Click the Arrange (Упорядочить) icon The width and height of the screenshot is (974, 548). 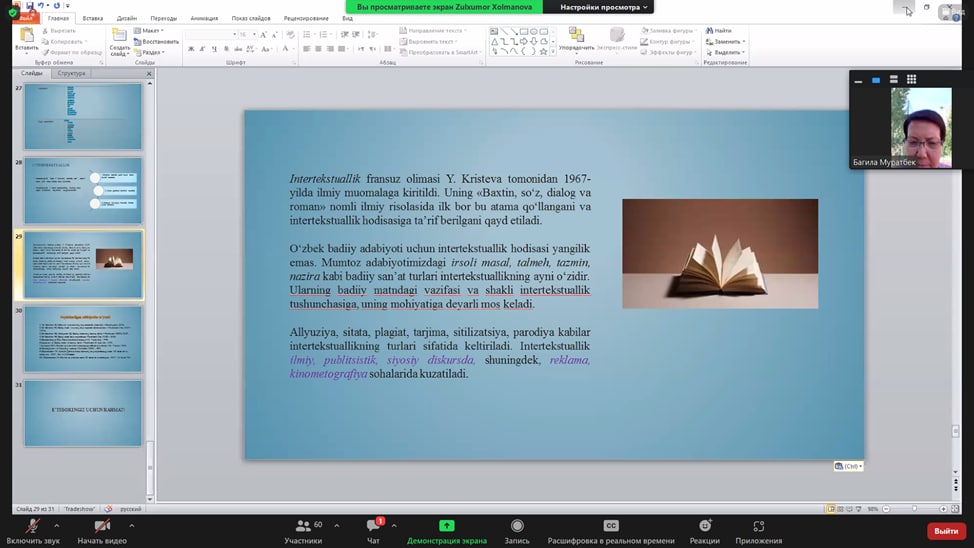(576, 35)
